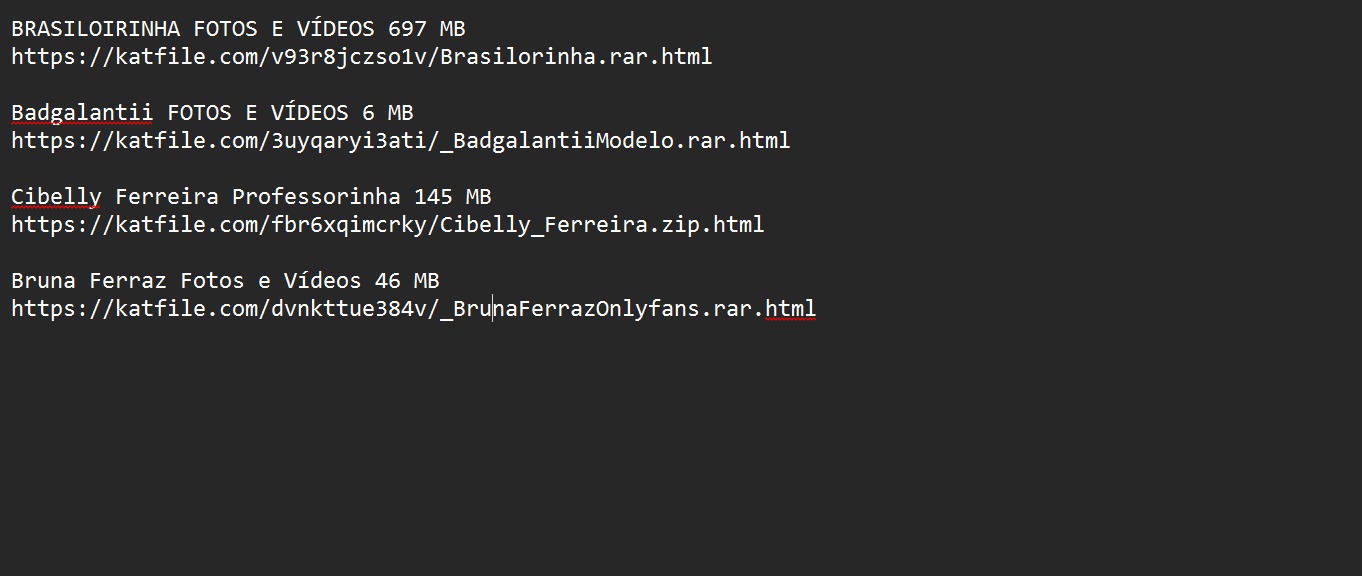The width and height of the screenshot is (1362, 576).
Task: Place cursor on the text 697 MB
Action: (x=427, y=29)
